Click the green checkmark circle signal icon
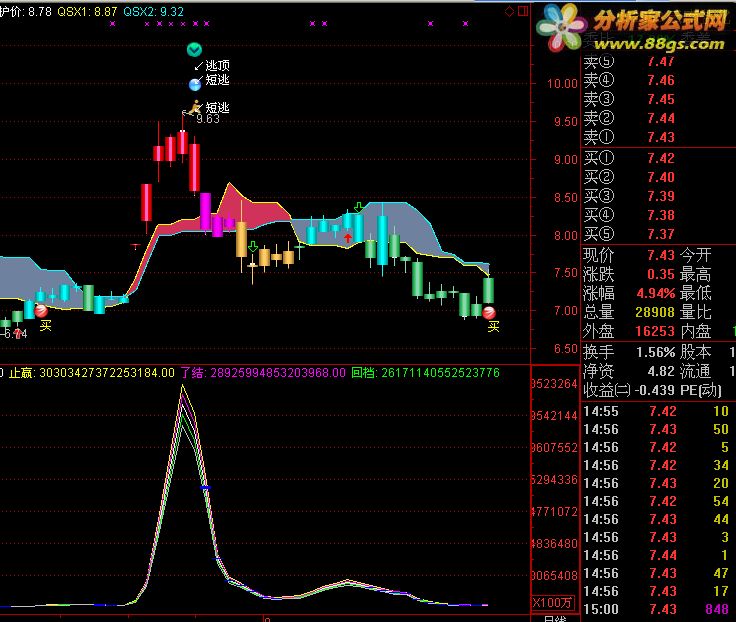This screenshot has width=736, height=622. pyautogui.click(x=194, y=49)
